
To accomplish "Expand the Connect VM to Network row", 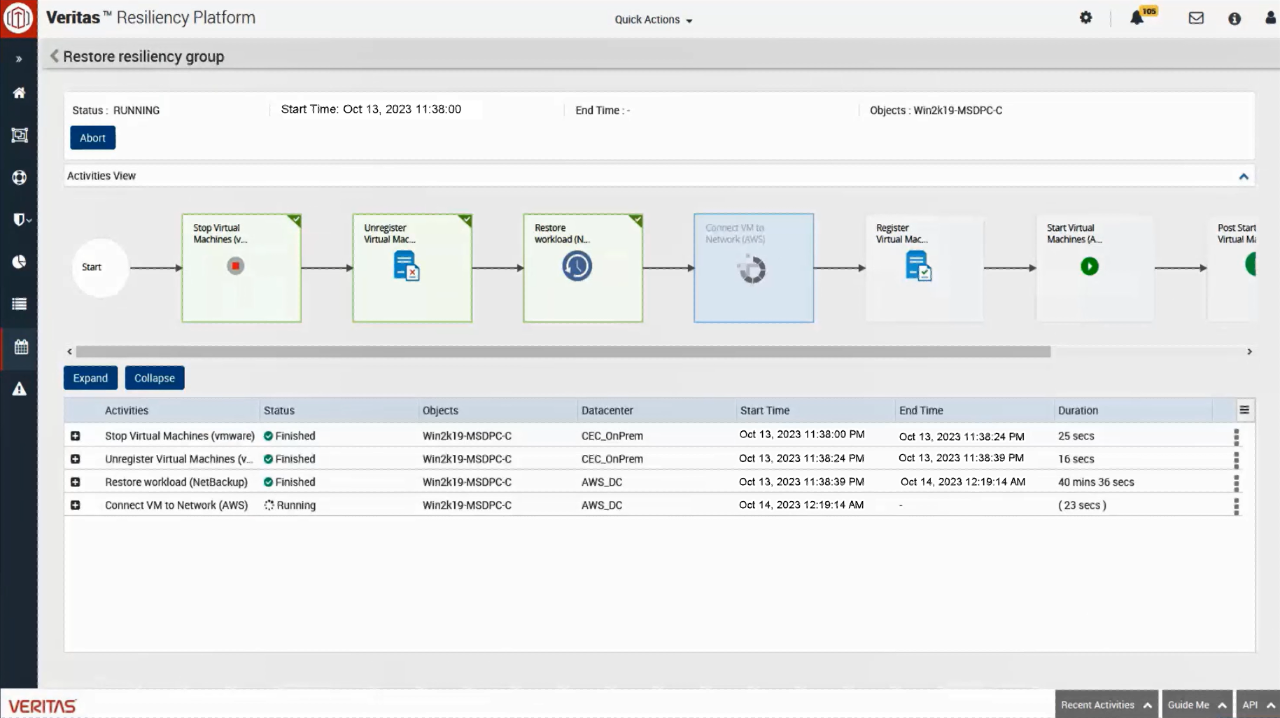I will pos(75,505).
